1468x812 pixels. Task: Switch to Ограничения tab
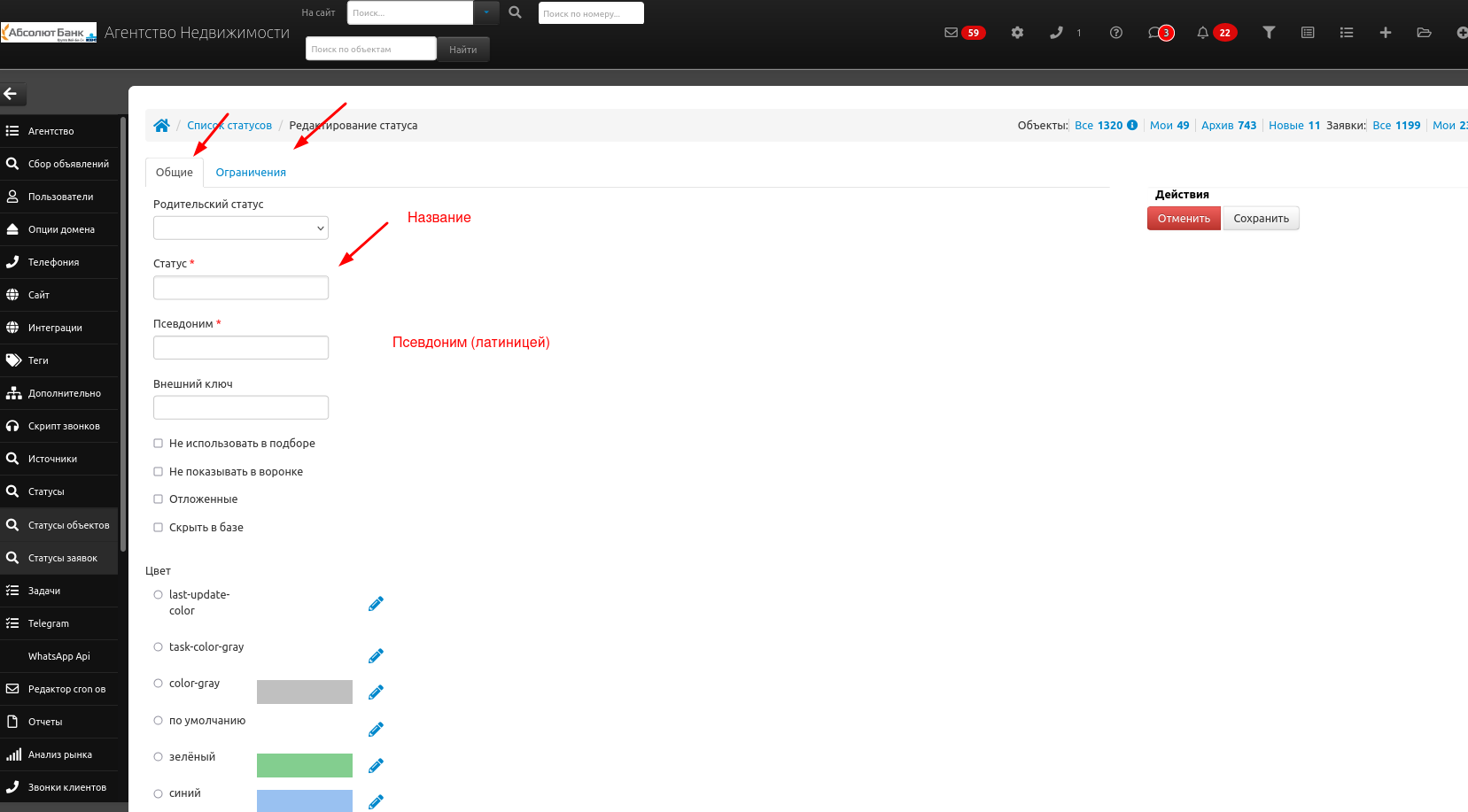(251, 173)
